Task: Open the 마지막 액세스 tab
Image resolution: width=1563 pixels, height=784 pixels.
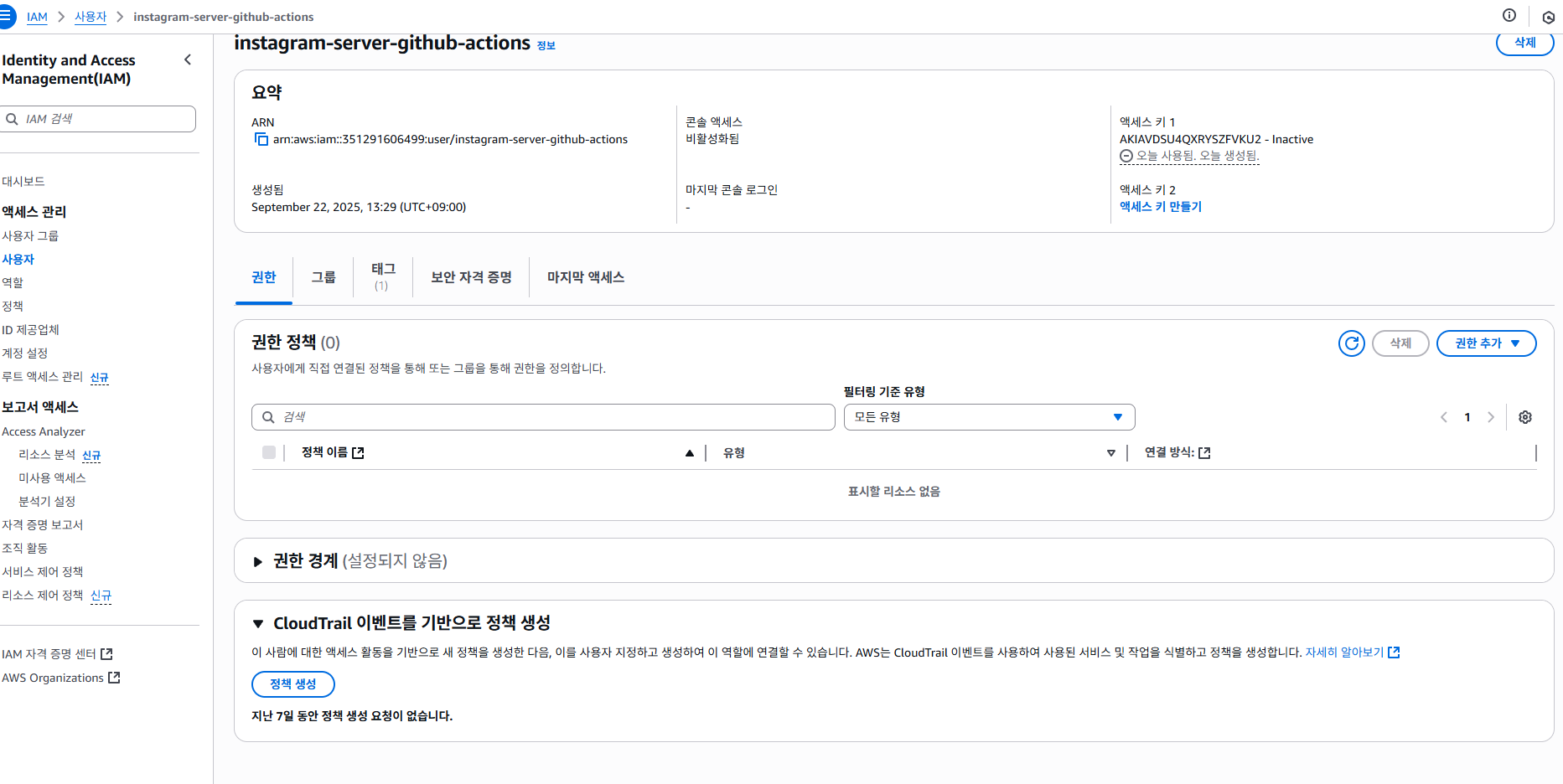Action: pos(586,277)
